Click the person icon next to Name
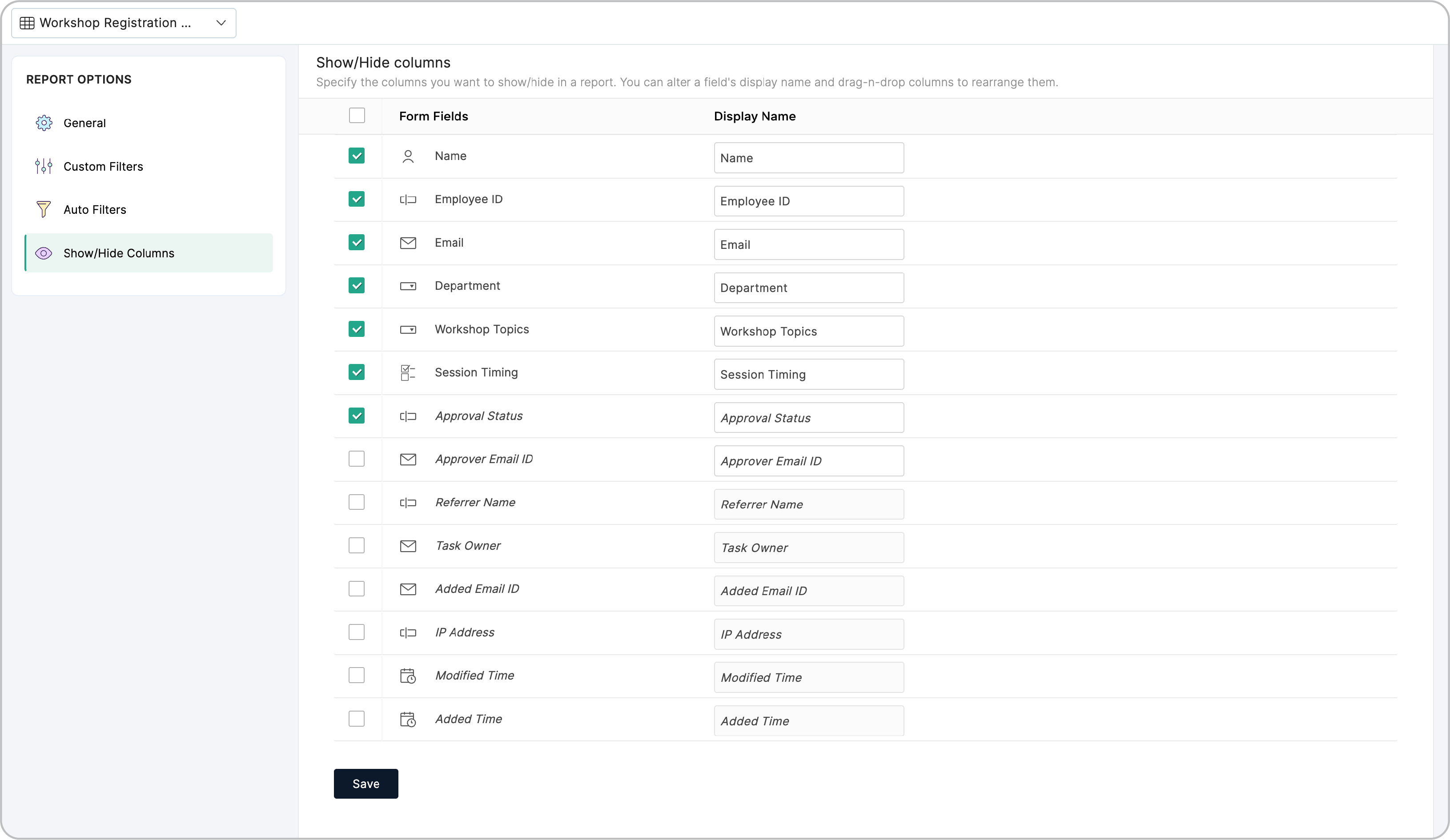Image resolution: width=1450 pixels, height=840 pixels. click(409, 156)
